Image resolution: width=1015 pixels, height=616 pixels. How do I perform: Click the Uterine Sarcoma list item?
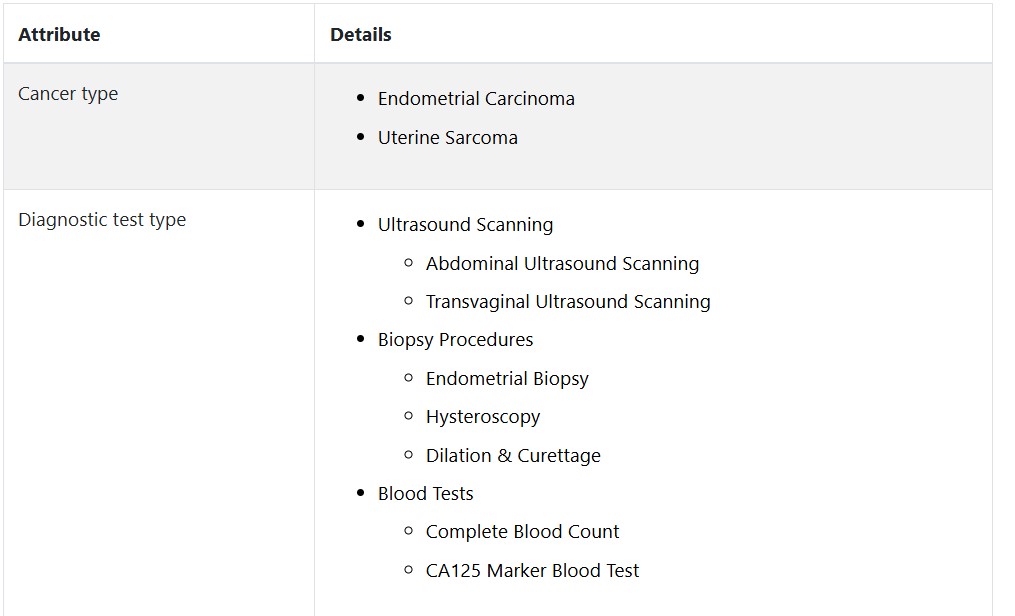point(447,138)
